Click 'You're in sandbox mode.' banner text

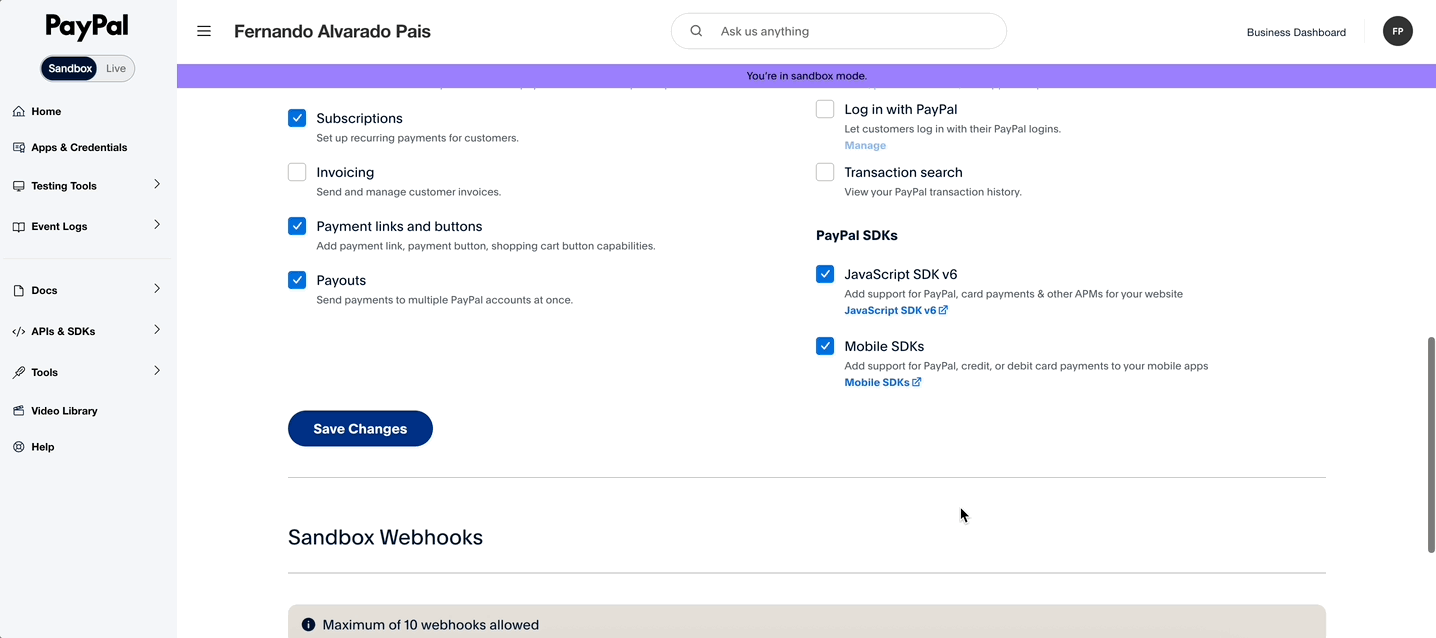[x=806, y=76]
